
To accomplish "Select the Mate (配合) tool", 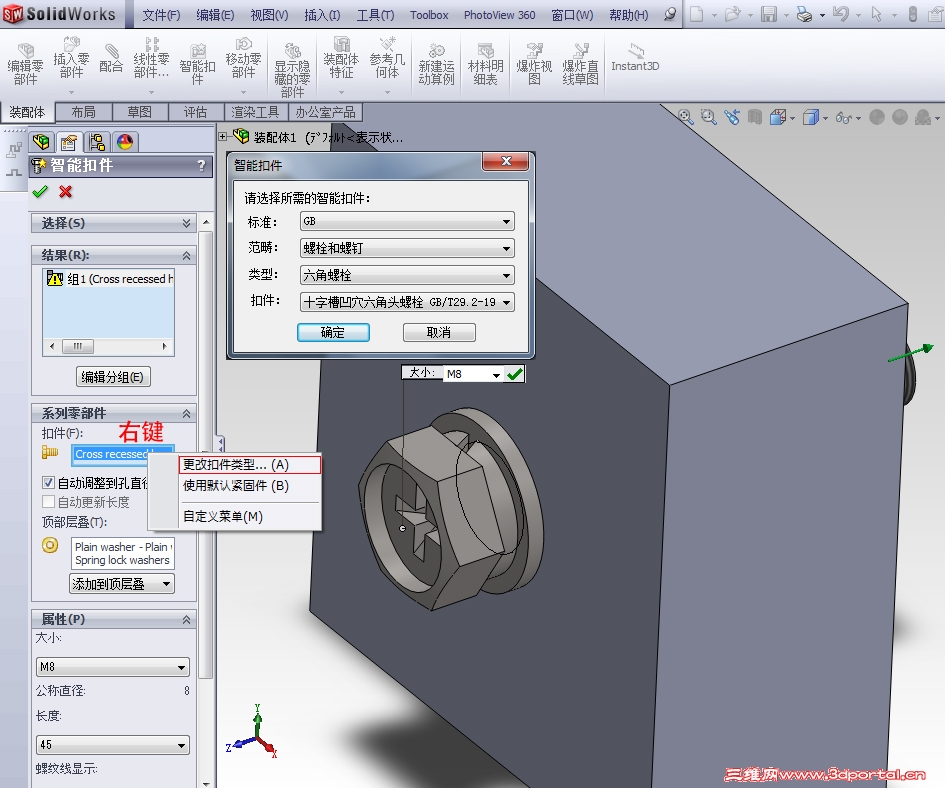I will (111, 59).
